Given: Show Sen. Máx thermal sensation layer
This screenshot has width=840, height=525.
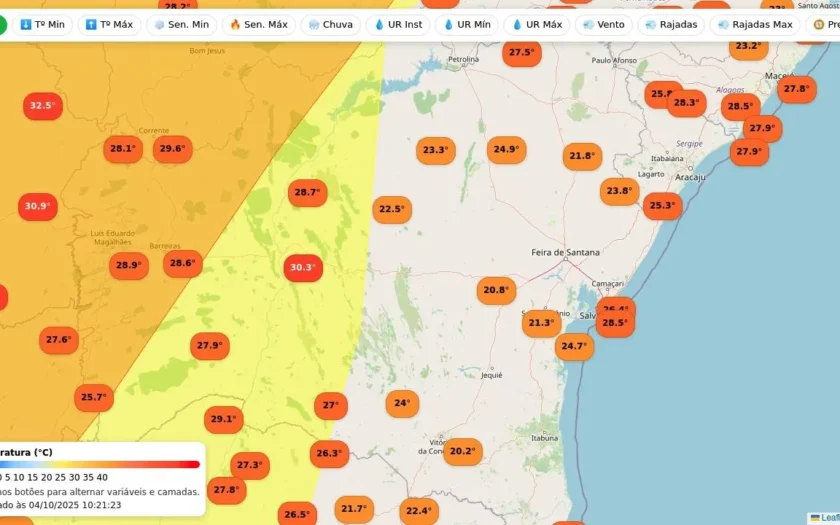Looking at the screenshot, I should (259, 25).
